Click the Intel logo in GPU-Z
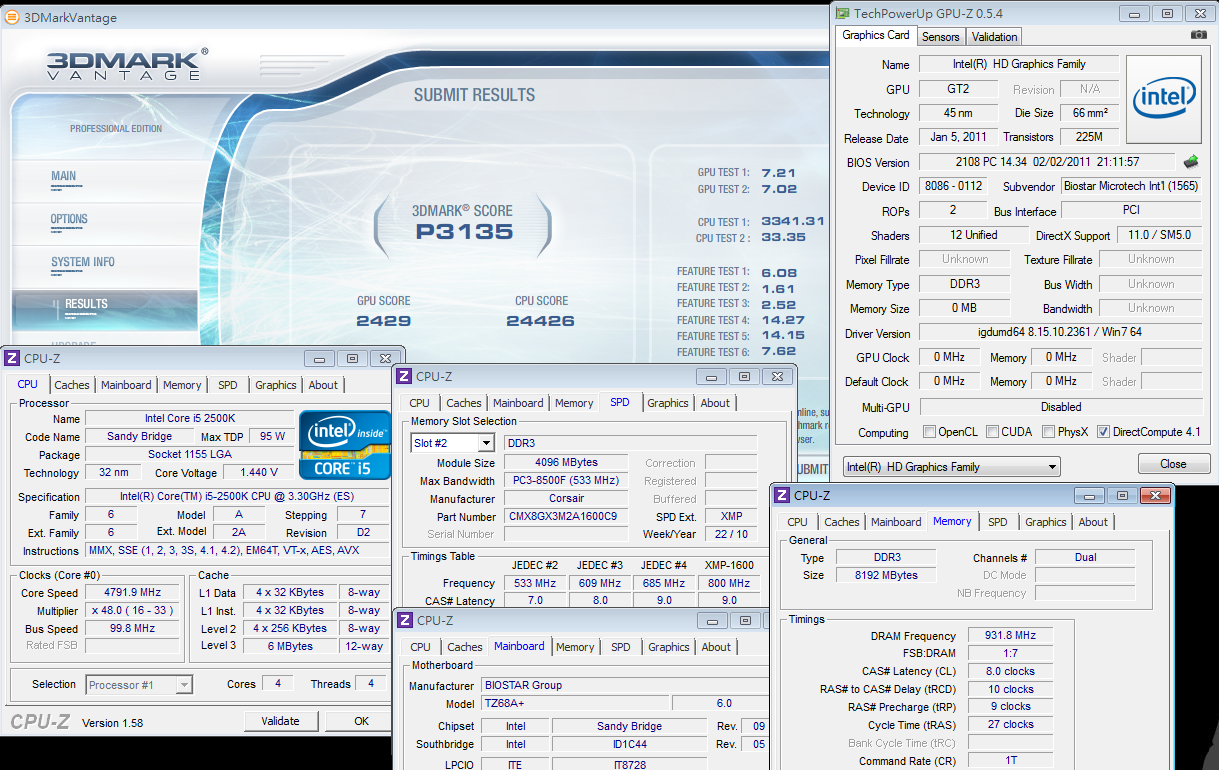The image size is (1219, 770). tap(1164, 99)
